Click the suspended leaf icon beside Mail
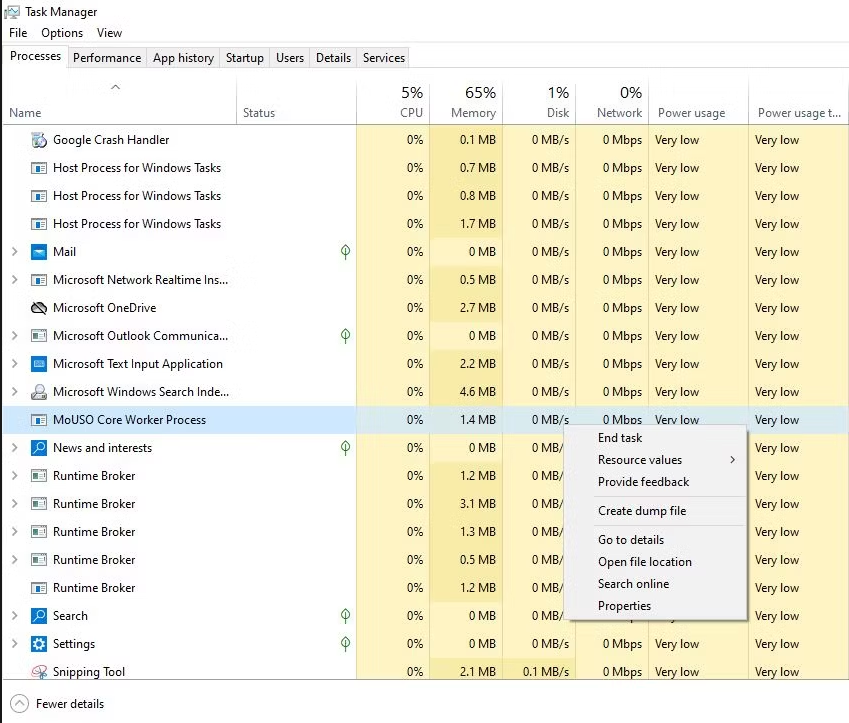The image size is (849, 723). pyautogui.click(x=345, y=252)
